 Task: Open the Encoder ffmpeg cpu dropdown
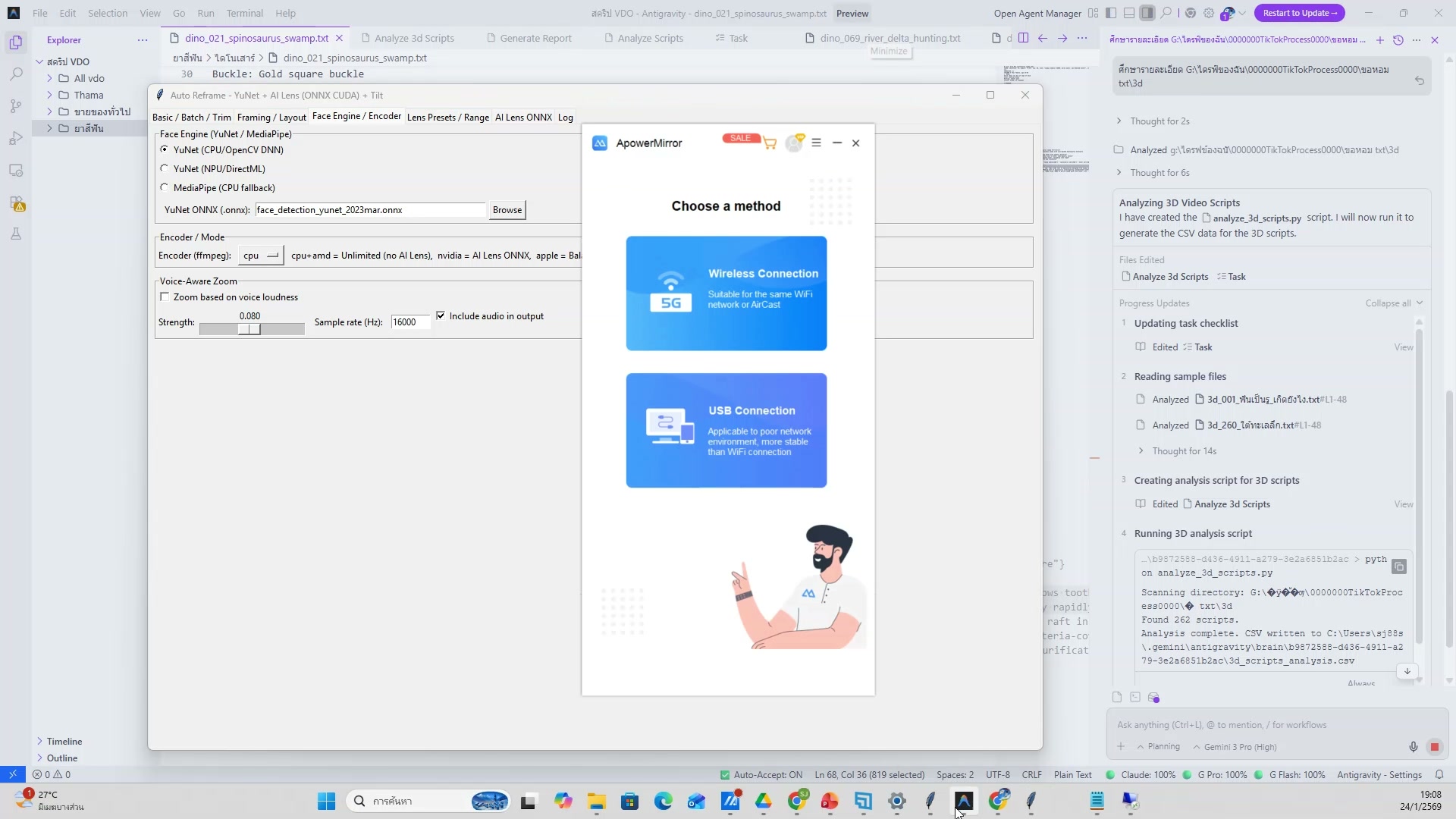click(x=260, y=256)
